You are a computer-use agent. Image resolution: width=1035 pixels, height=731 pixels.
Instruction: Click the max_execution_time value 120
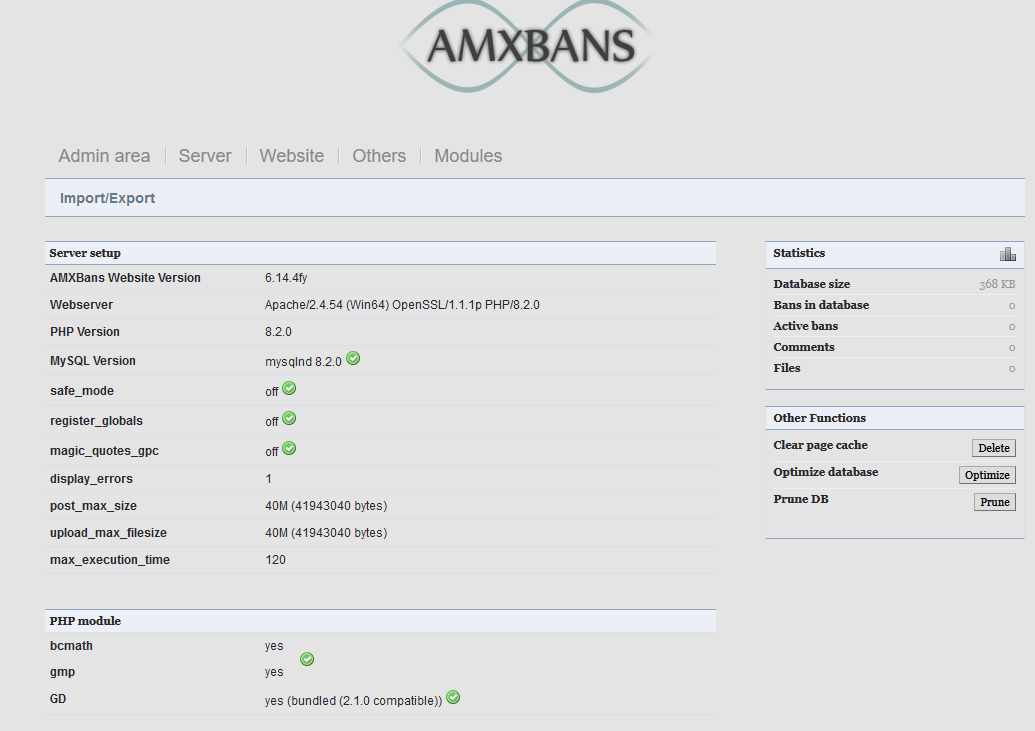pyautogui.click(x=275, y=560)
